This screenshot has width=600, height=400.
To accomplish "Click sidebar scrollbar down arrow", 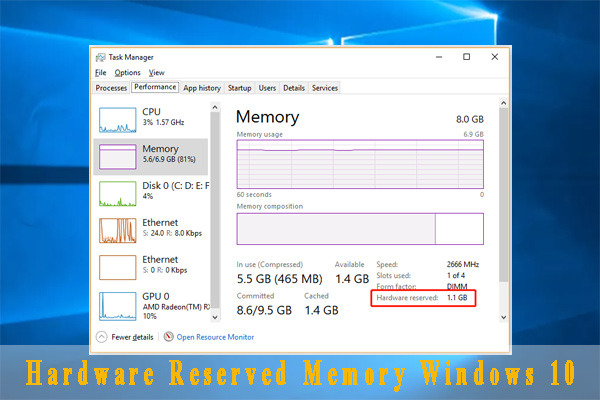I will [215, 317].
